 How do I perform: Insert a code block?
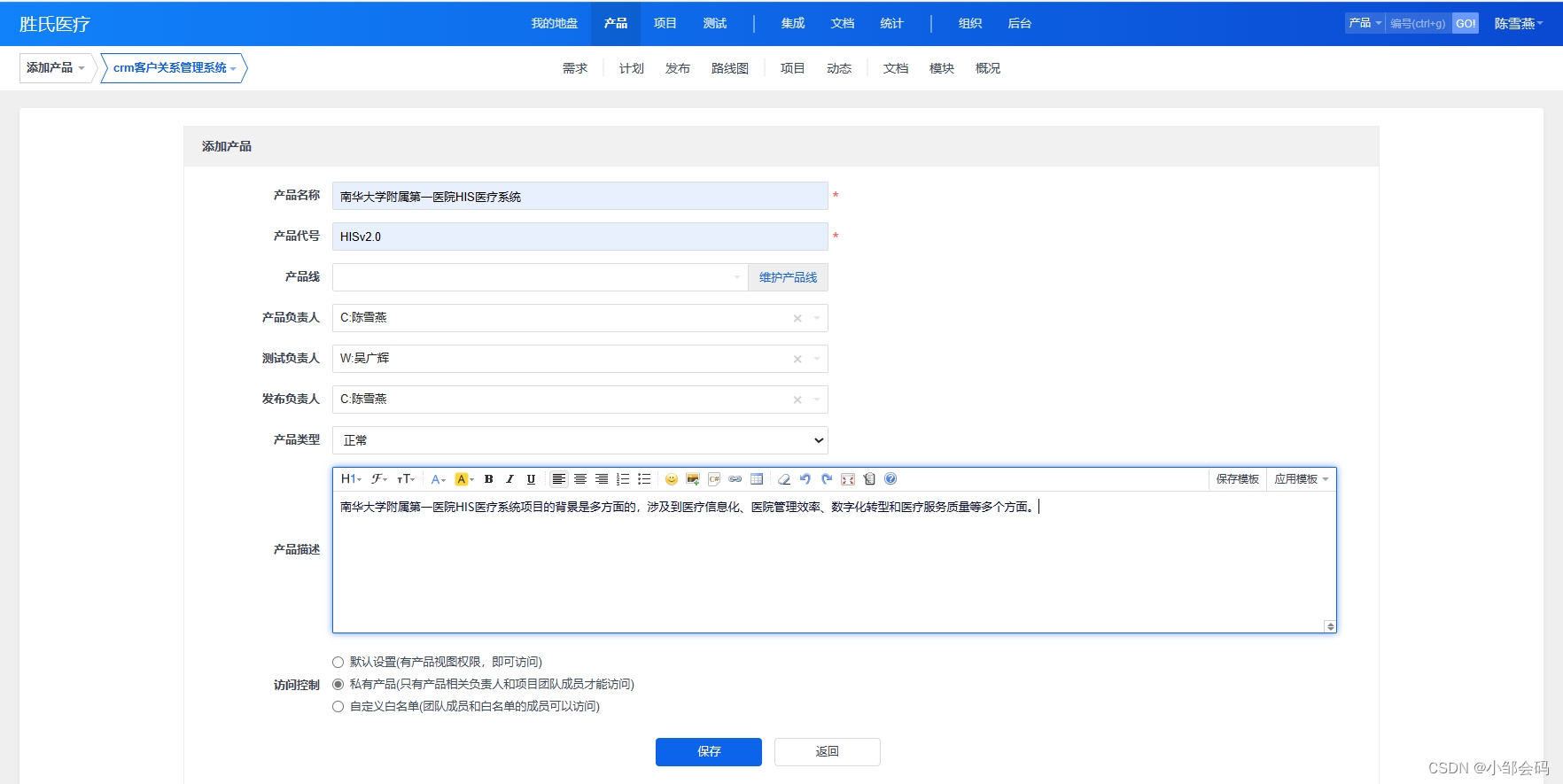(714, 479)
